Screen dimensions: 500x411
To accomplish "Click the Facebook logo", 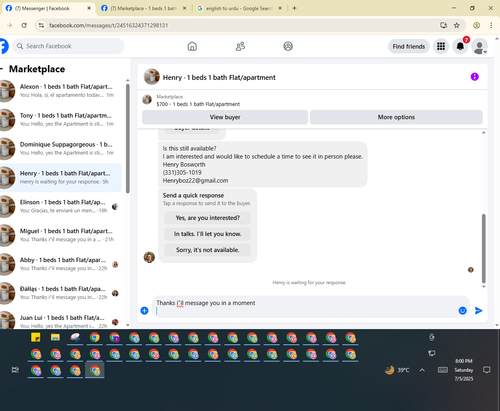I will click(x=3, y=46).
